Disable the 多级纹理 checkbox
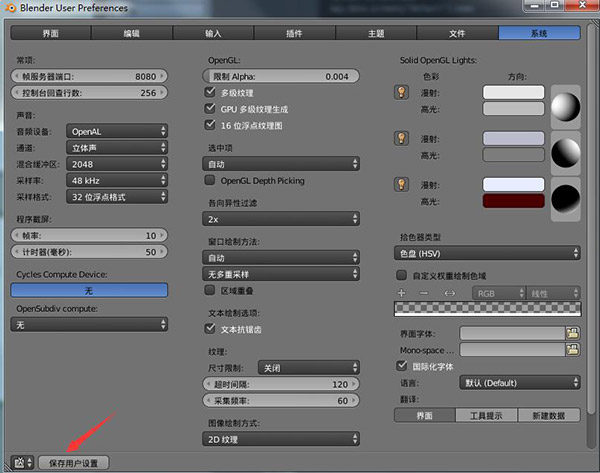This screenshot has width=600, height=473. [x=210, y=92]
